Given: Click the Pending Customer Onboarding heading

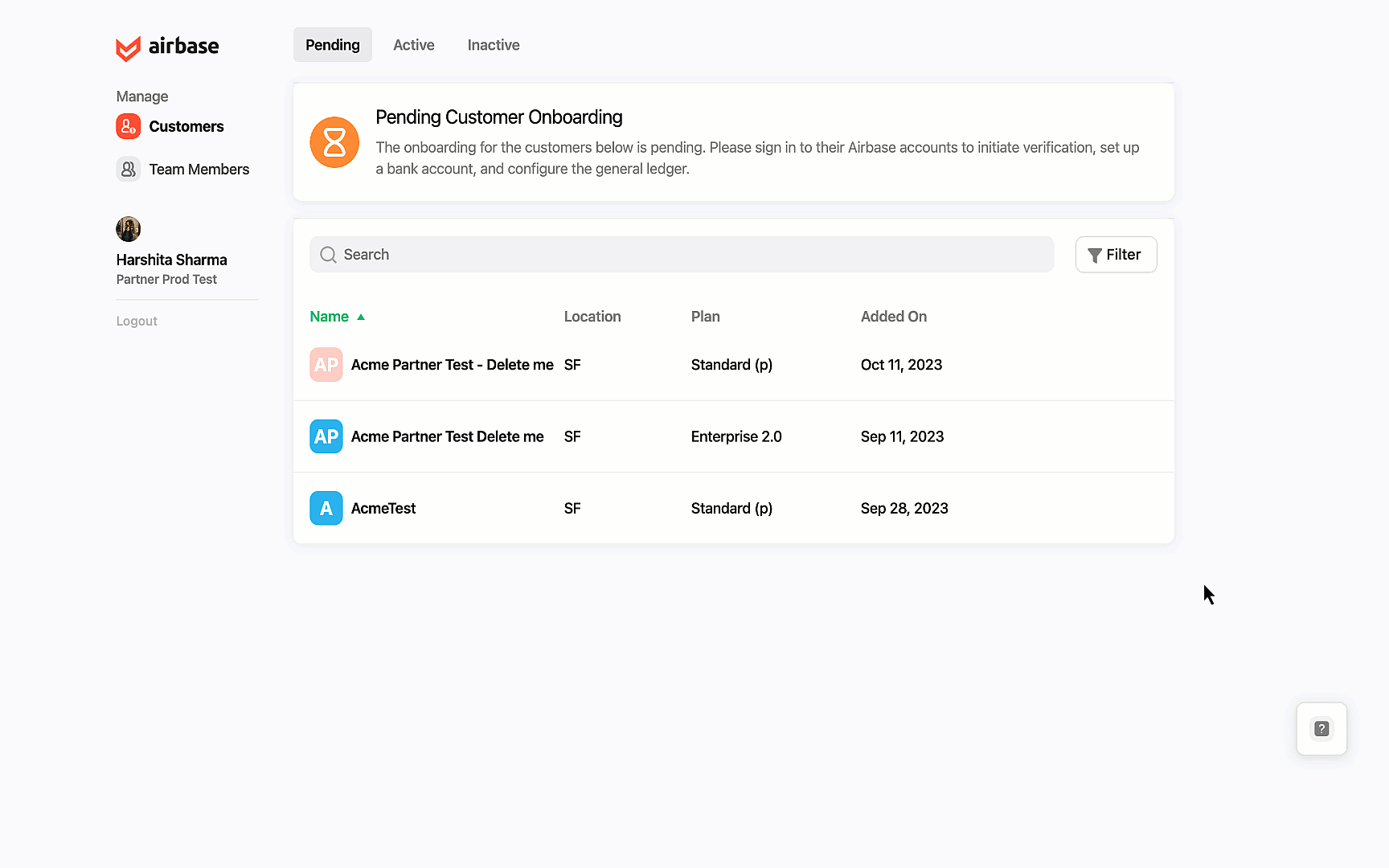Looking at the screenshot, I should 499,117.
